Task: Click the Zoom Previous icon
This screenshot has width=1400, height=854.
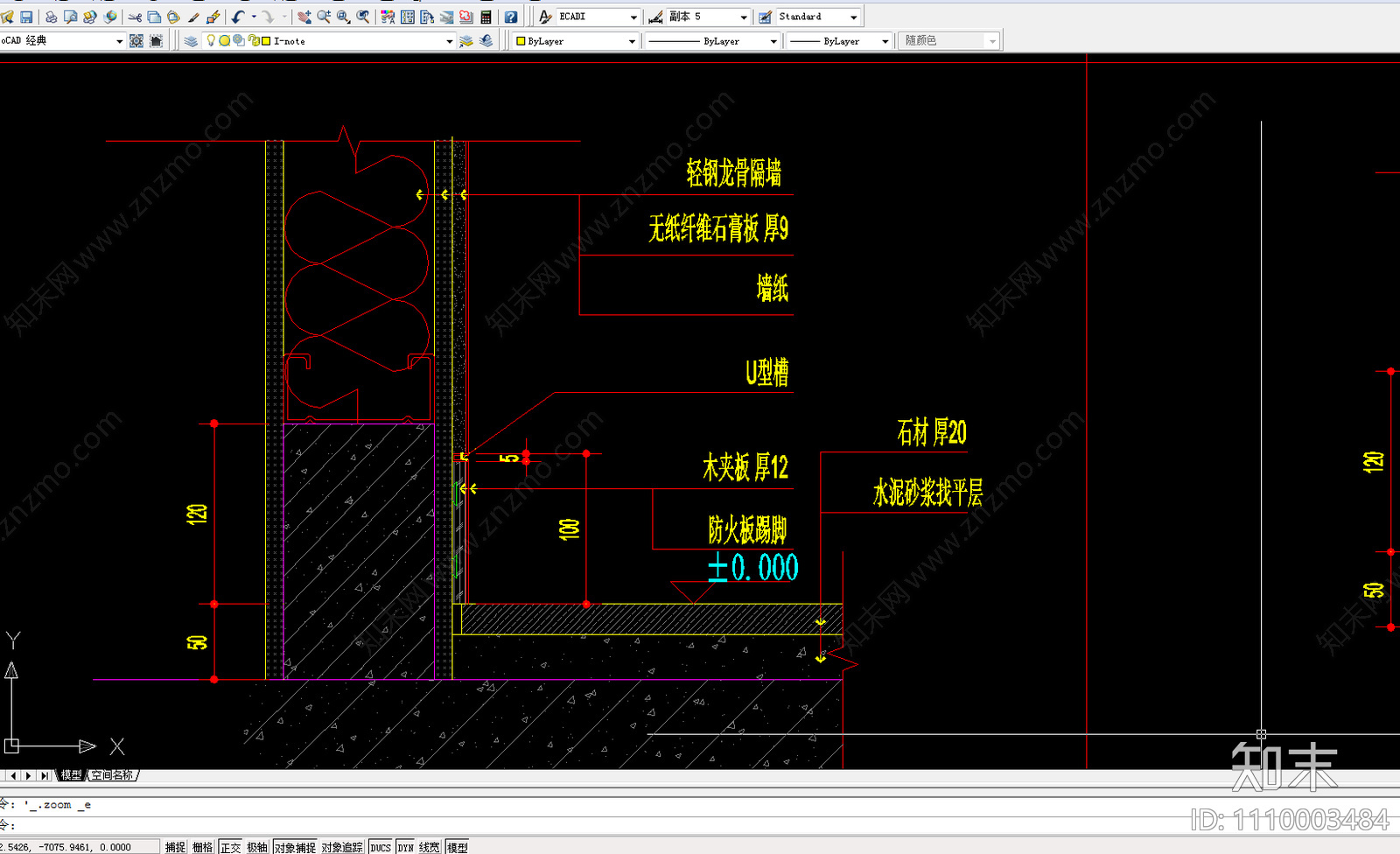Action: pyautogui.click(x=363, y=17)
